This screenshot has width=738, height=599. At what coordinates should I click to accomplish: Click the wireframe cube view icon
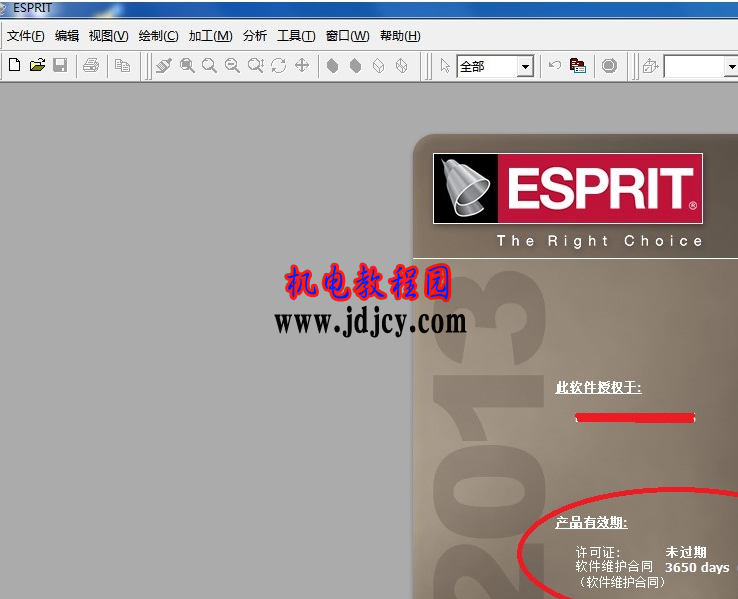401,65
